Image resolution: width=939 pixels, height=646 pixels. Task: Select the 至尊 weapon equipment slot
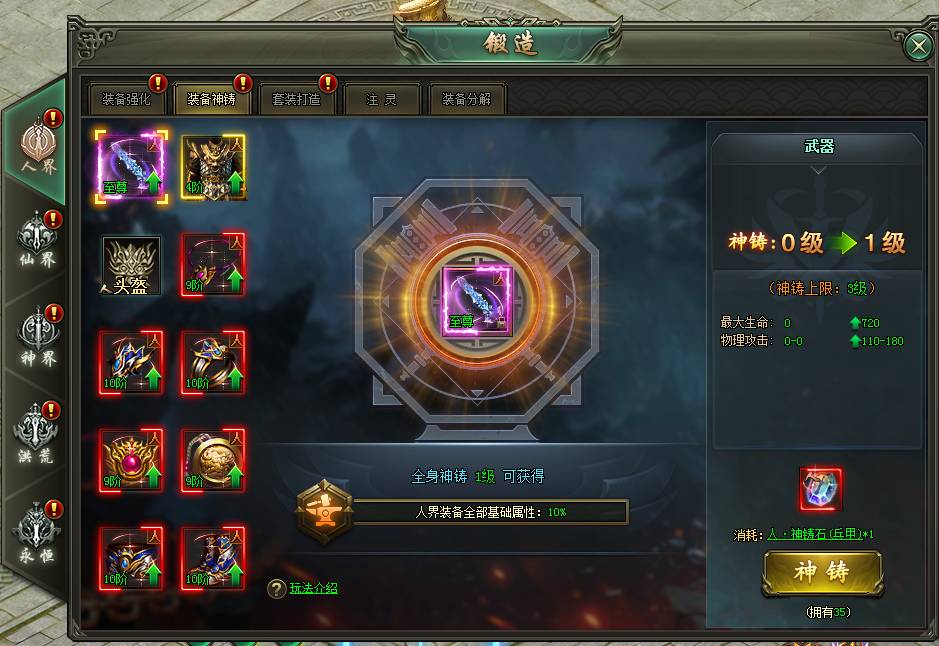(x=131, y=166)
